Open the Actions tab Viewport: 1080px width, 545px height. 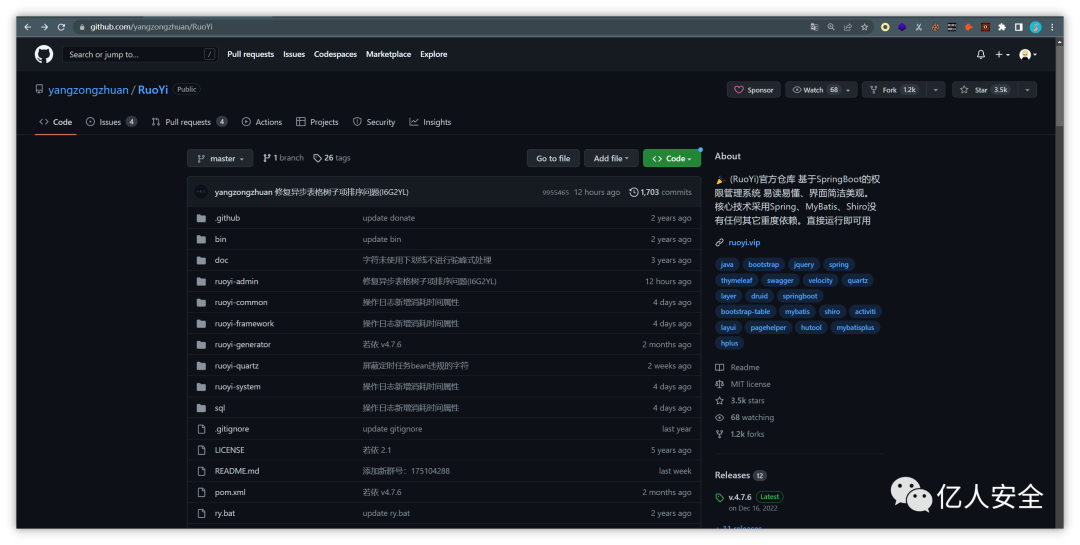(x=262, y=122)
